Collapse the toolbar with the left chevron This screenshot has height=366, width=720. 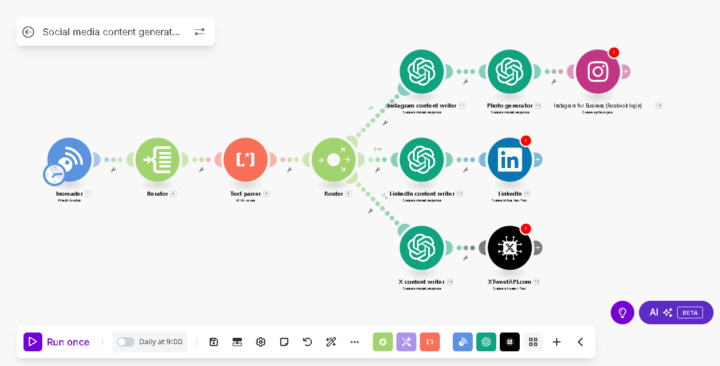pos(580,342)
